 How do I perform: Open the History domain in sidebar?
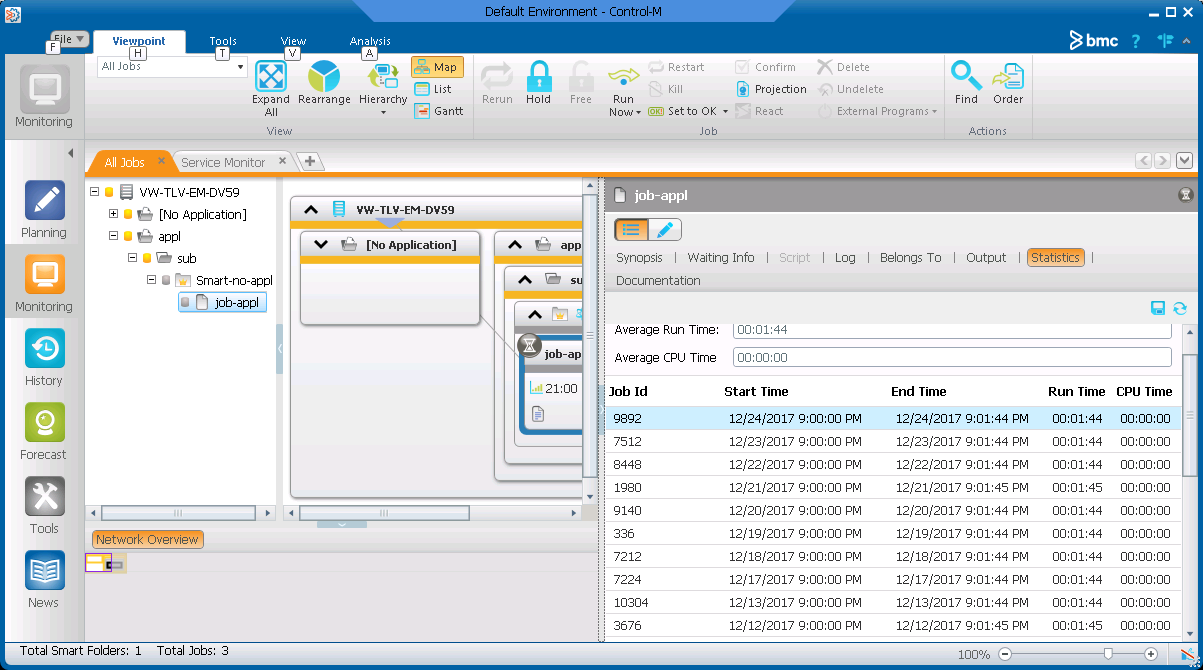[44, 359]
